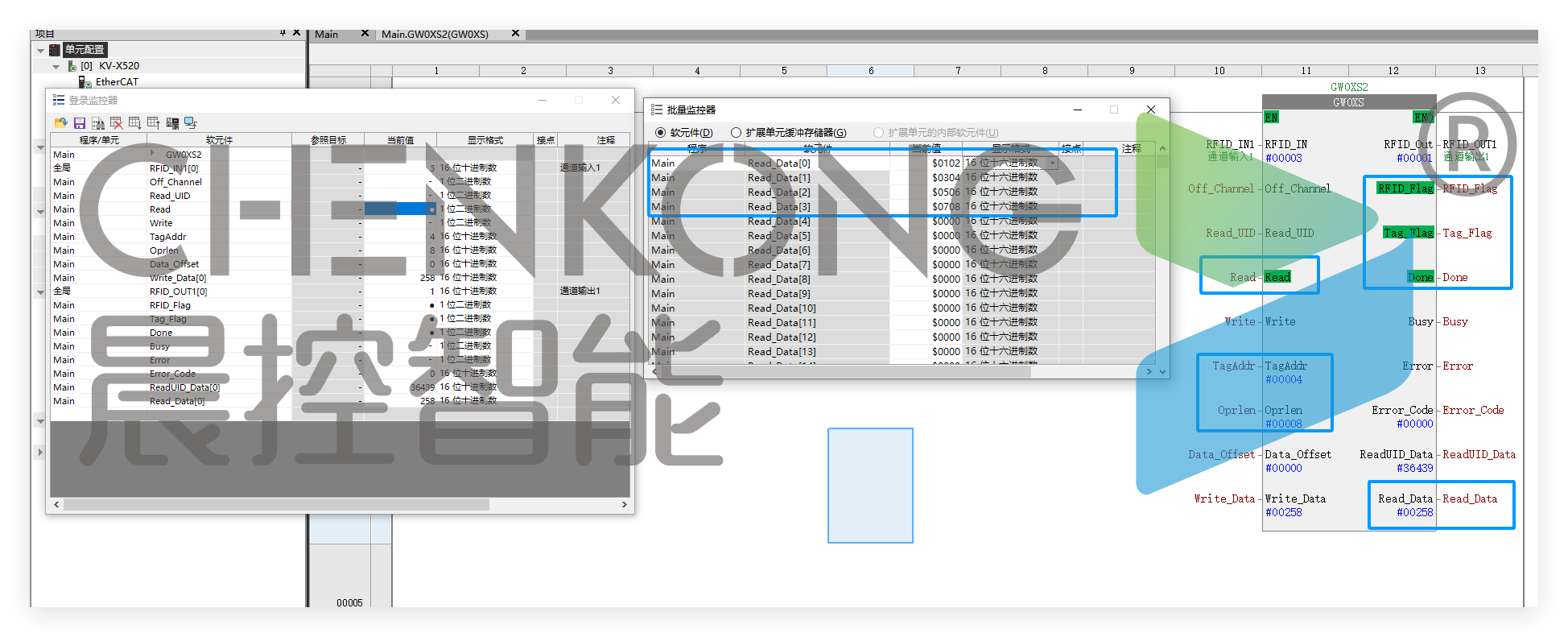Click up arrow of 批量监控器 vertical scrollbar
The width and height of the screenshot is (1568, 637).
tap(1162, 149)
